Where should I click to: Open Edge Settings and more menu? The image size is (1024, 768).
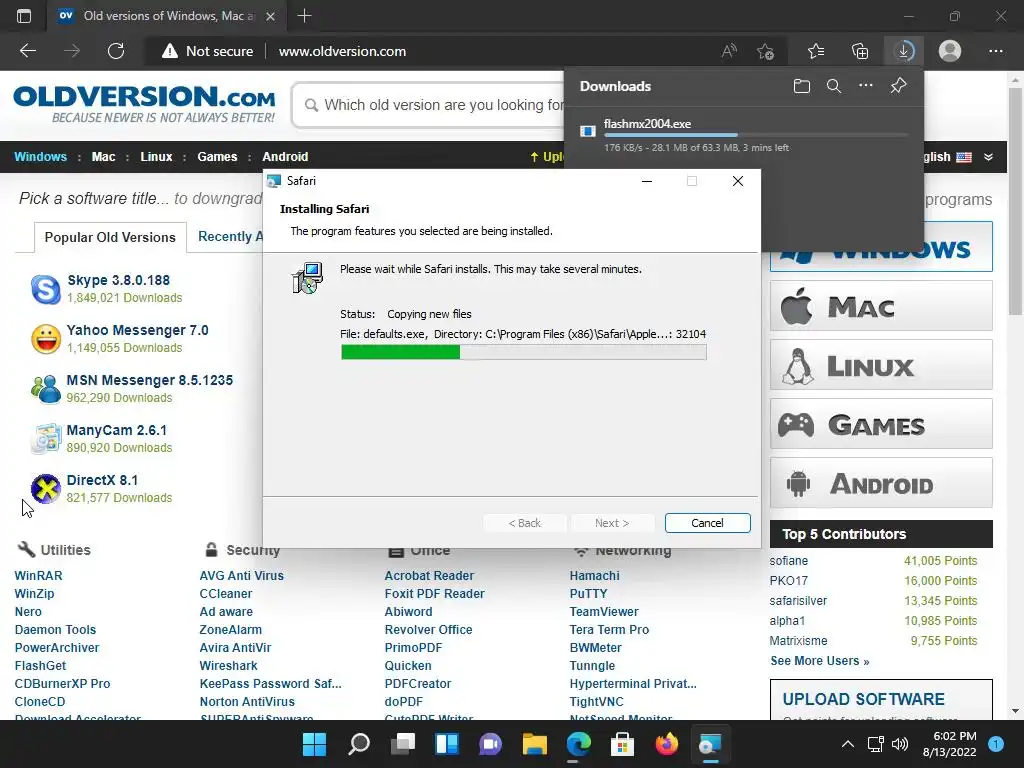click(x=995, y=51)
